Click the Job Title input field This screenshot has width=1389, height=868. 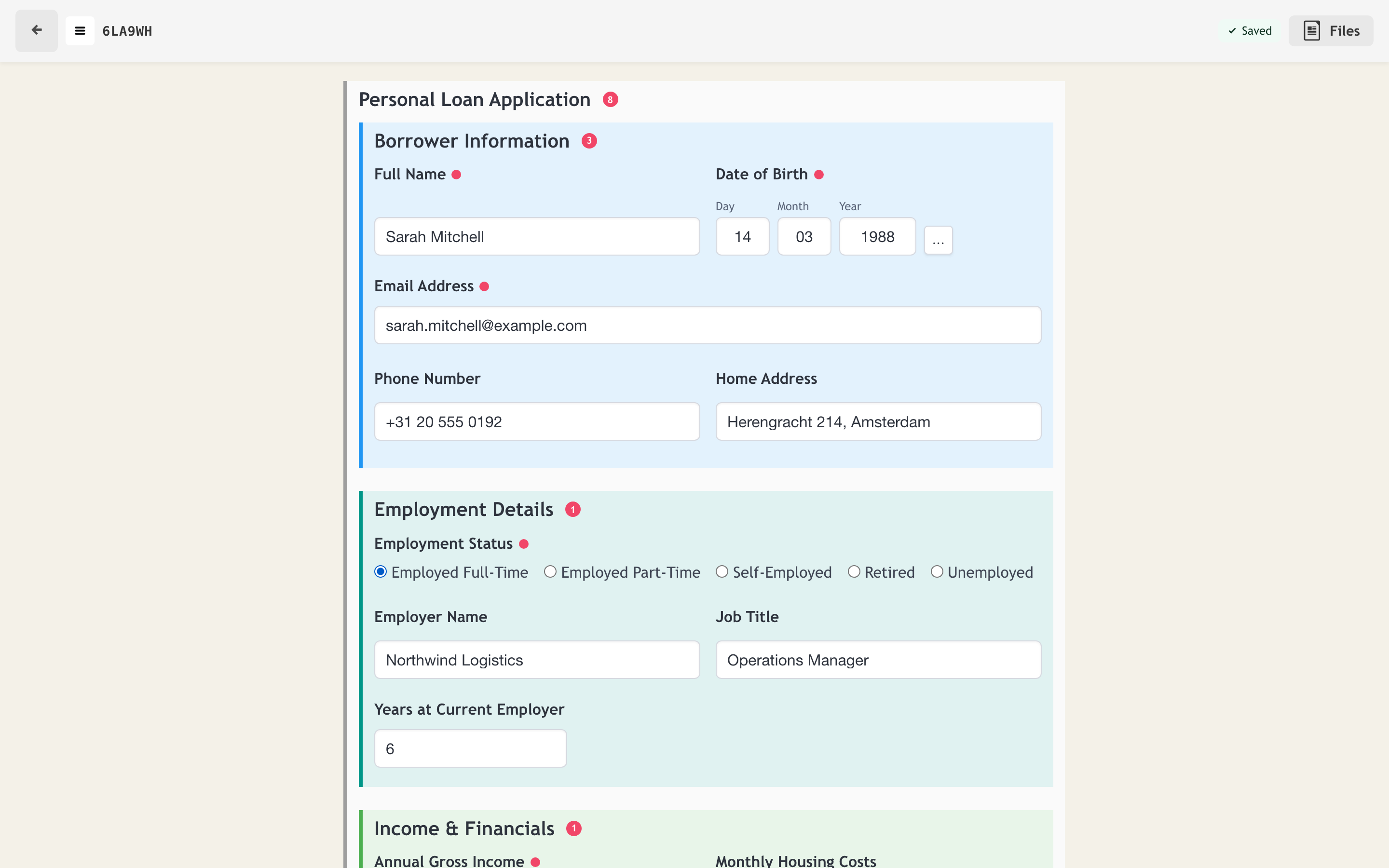878,660
